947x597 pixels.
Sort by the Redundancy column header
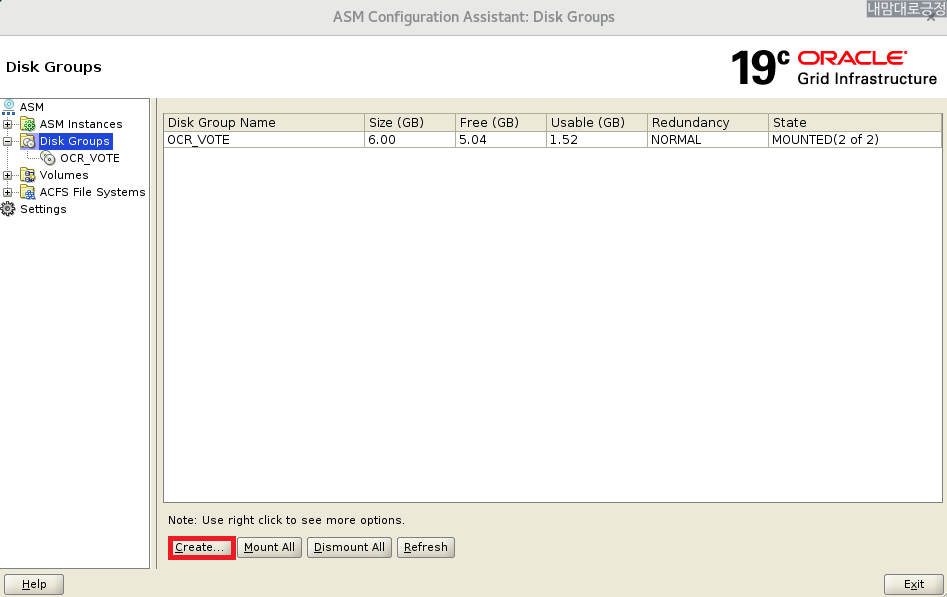(x=708, y=123)
